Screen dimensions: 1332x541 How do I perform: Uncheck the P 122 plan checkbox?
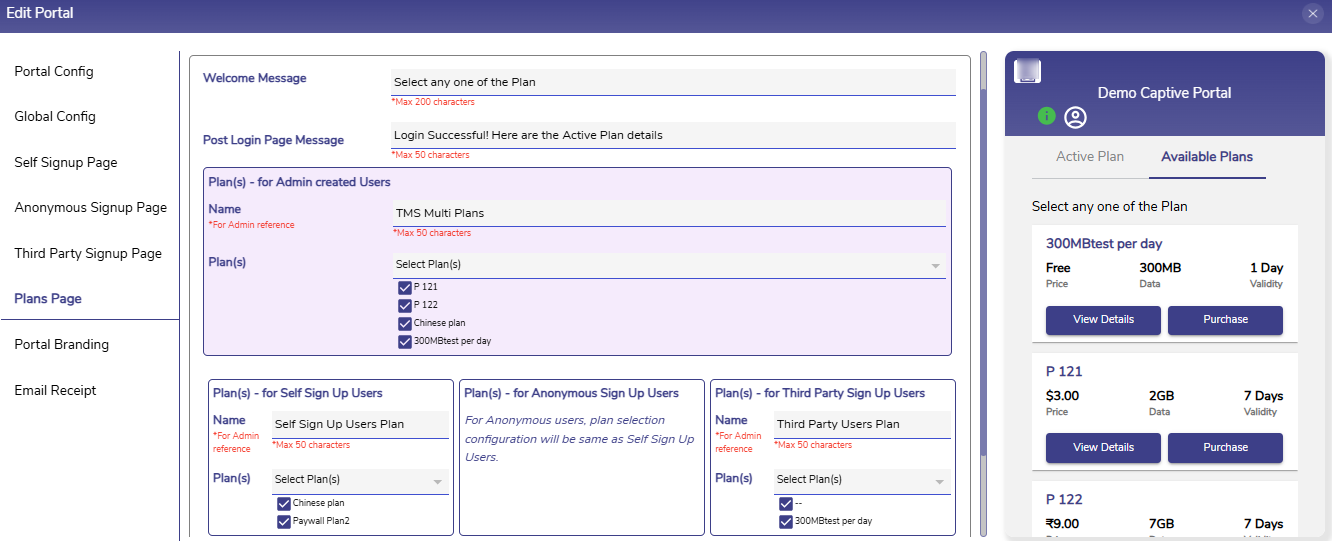(405, 305)
